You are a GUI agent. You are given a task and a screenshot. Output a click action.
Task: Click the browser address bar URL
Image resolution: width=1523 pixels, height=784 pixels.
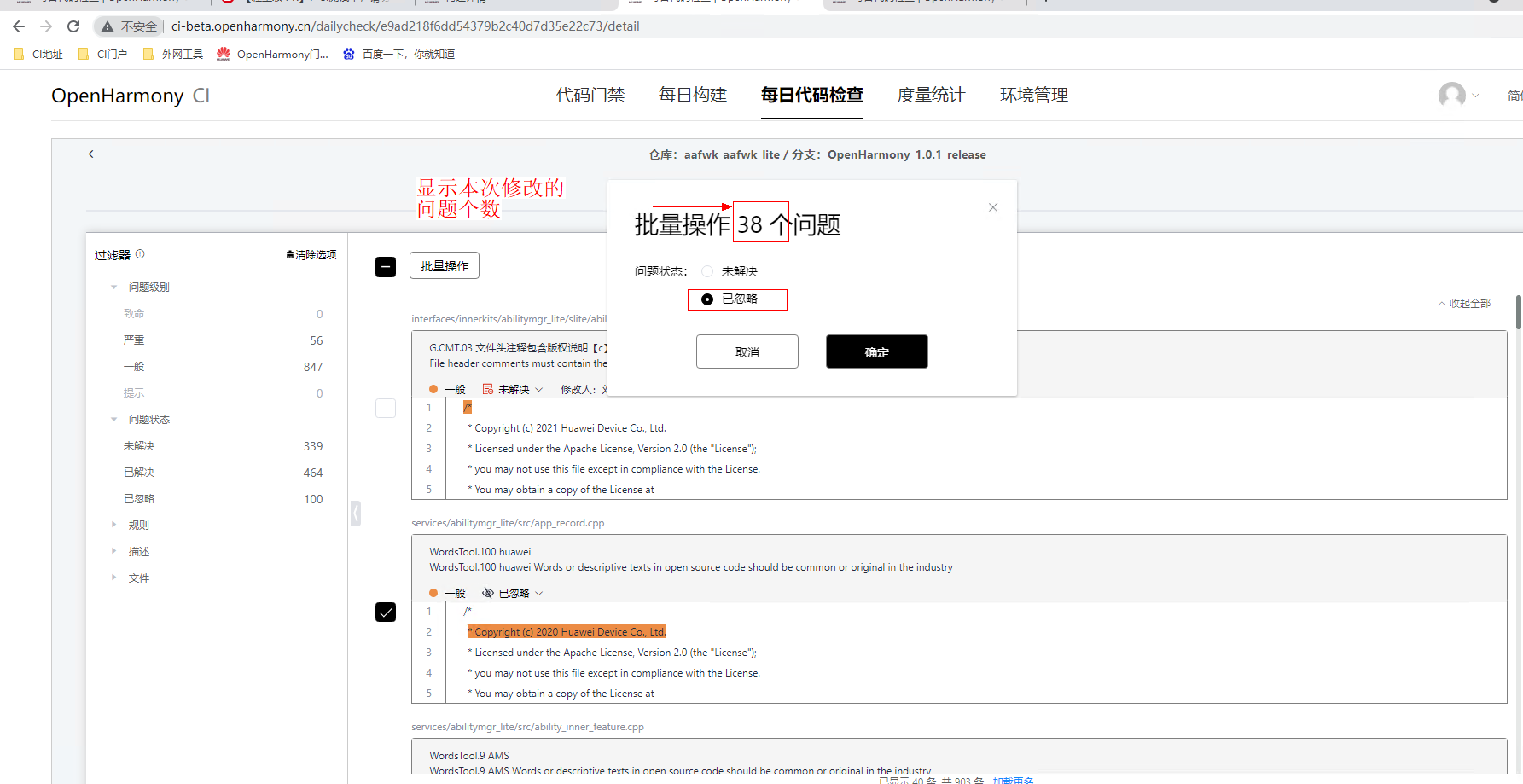click(405, 26)
